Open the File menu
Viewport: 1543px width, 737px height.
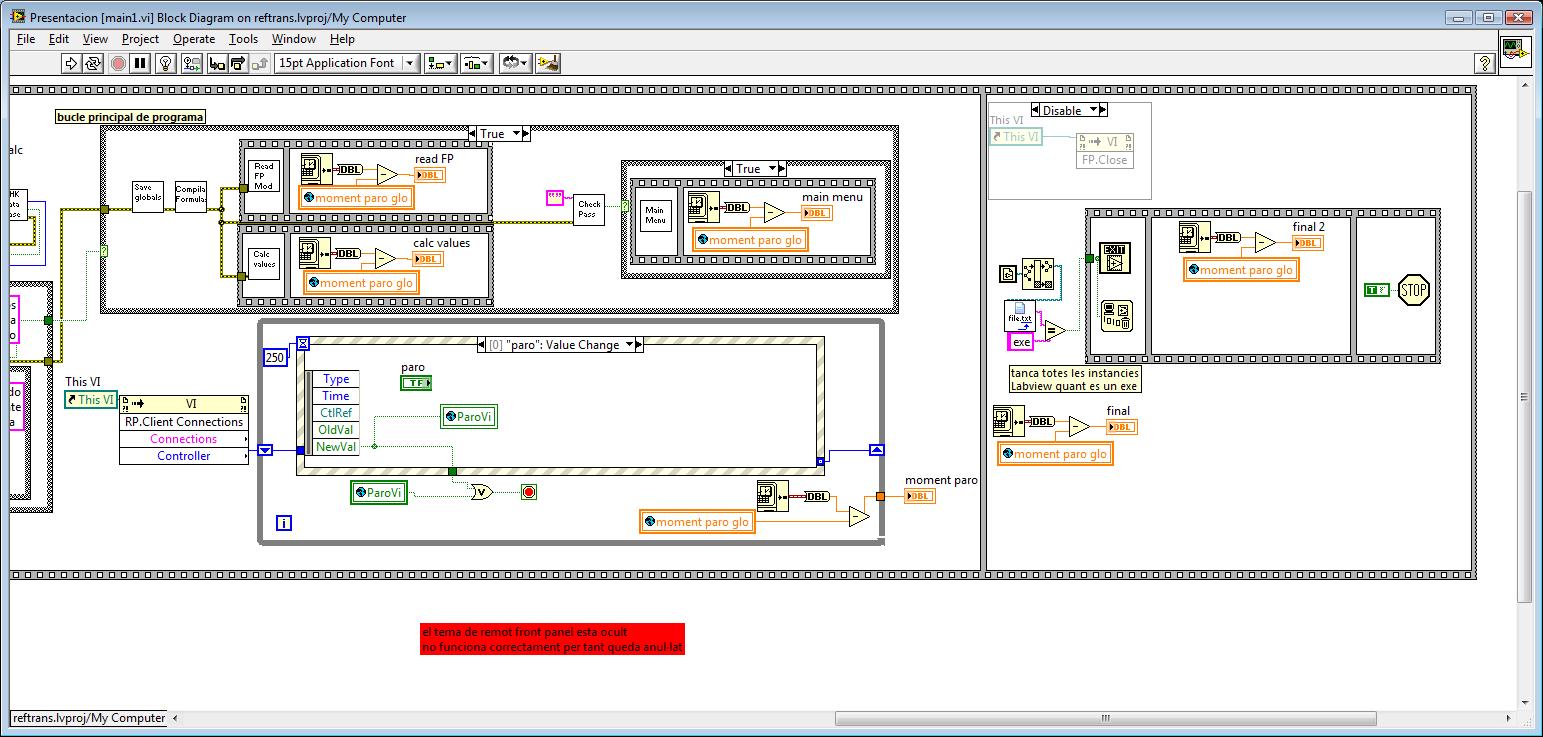[x=26, y=39]
